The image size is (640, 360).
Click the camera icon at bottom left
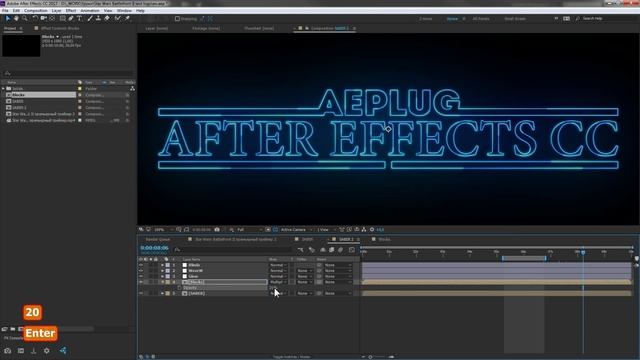click(8, 351)
